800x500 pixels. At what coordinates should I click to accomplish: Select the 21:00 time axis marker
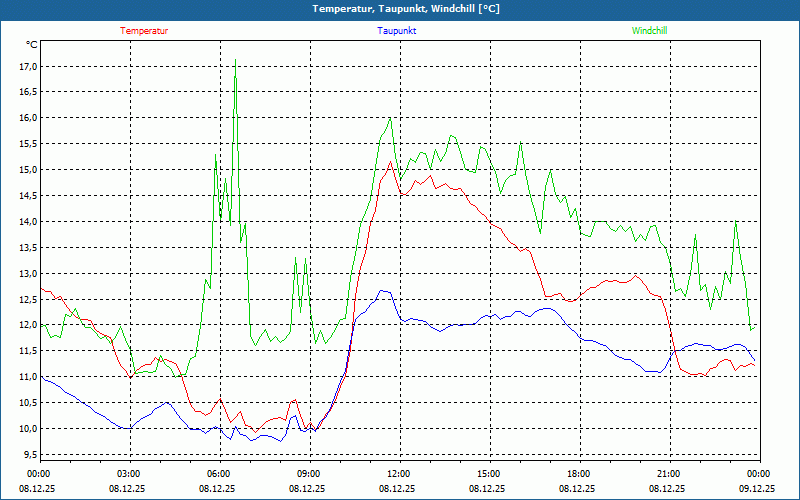click(669, 474)
